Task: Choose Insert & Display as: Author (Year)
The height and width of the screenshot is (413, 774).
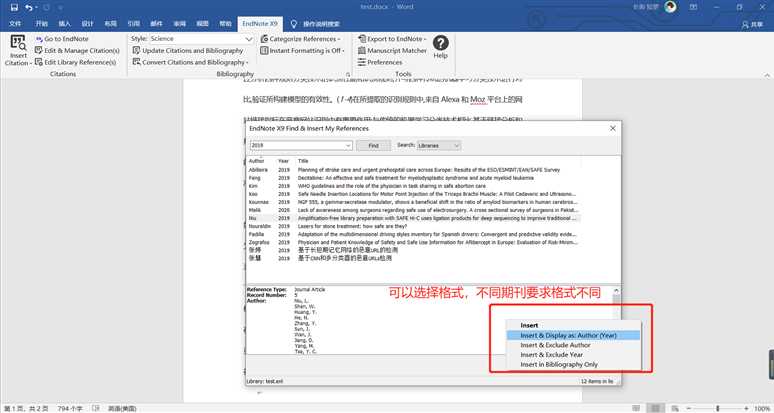Action: pos(573,336)
